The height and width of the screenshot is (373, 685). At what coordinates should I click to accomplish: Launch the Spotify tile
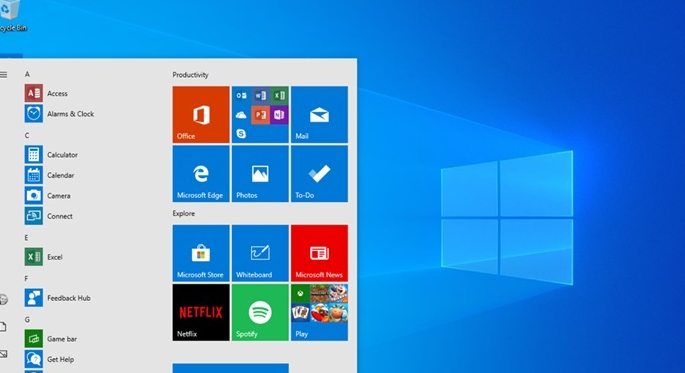[260, 312]
